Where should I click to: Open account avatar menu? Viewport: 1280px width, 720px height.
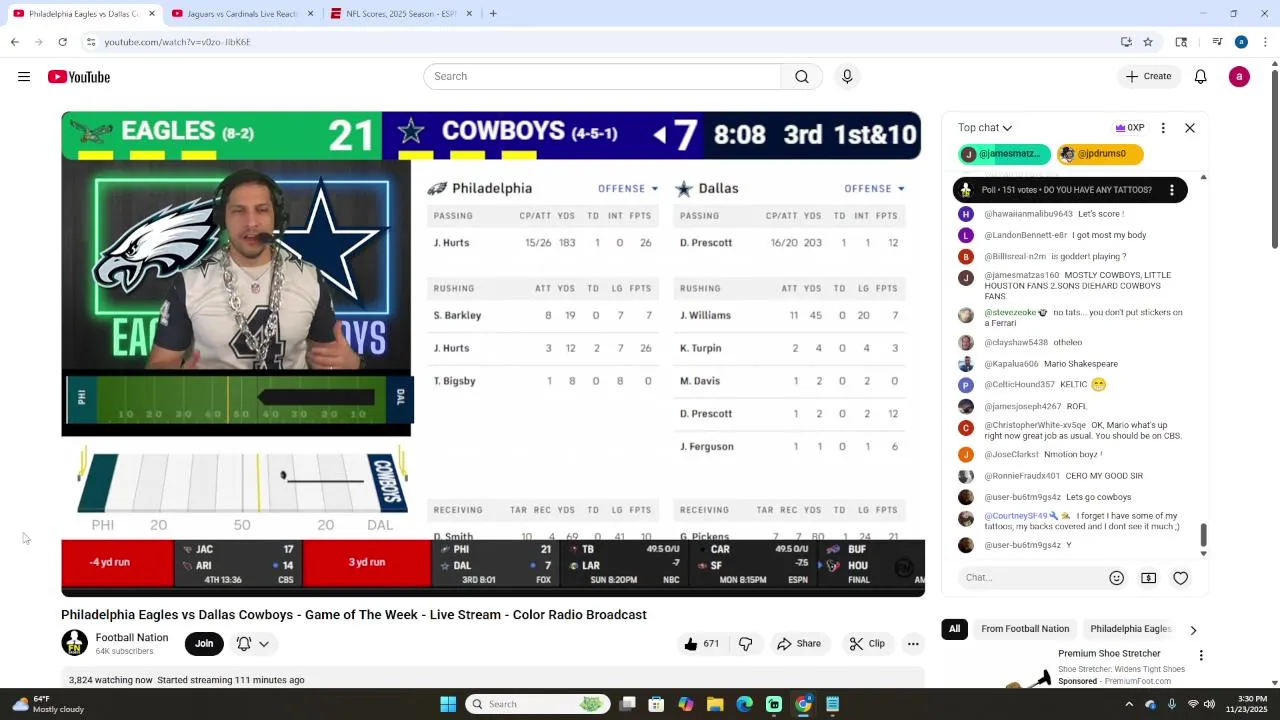pyautogui.click(x=1239, y=77)
